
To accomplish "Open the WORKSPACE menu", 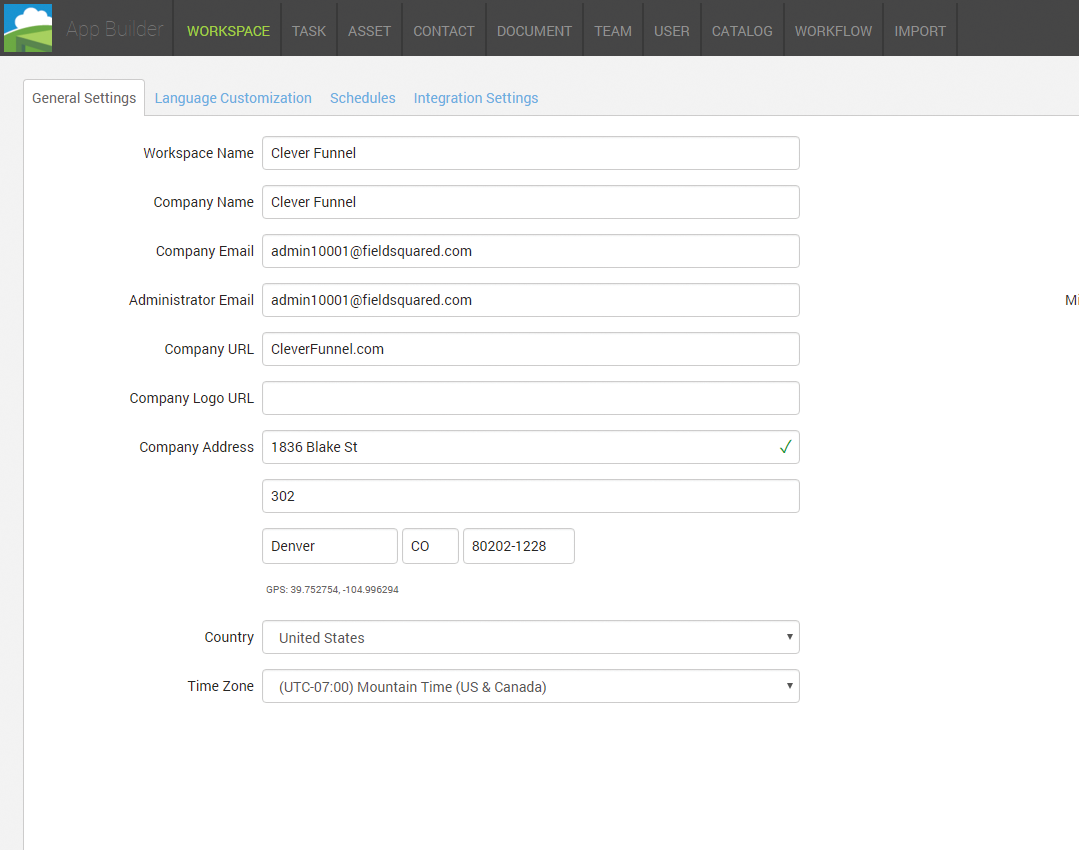I will [x=228, y=31].
